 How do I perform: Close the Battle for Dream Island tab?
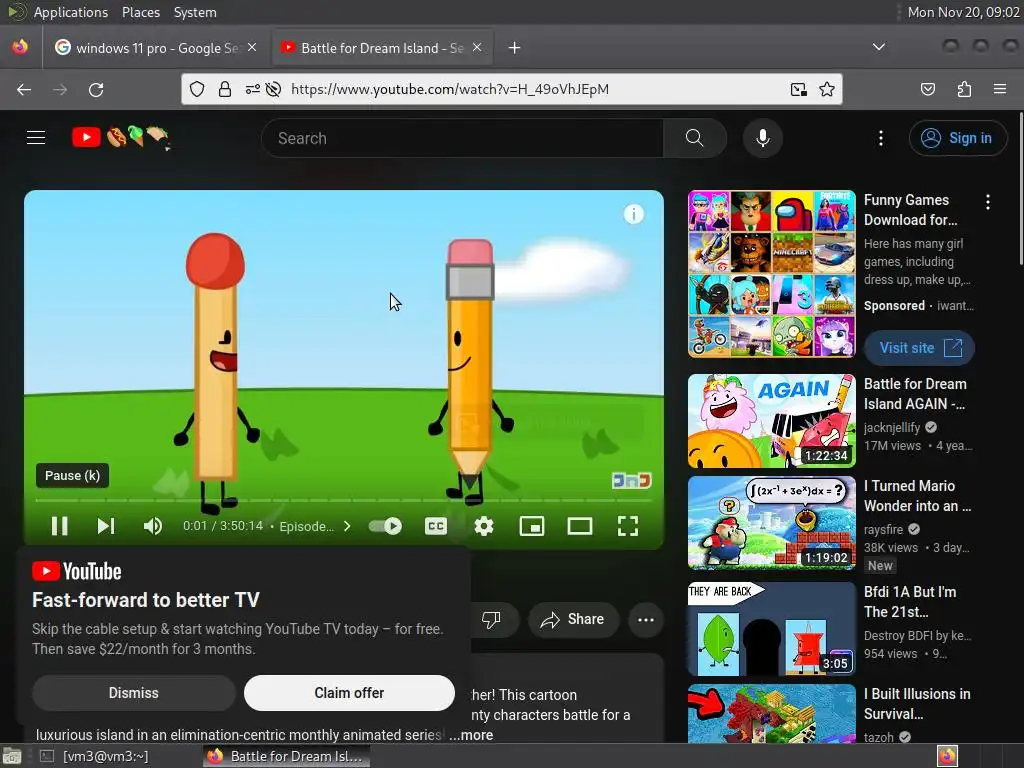pyautogui.click(x=477, y=47)
